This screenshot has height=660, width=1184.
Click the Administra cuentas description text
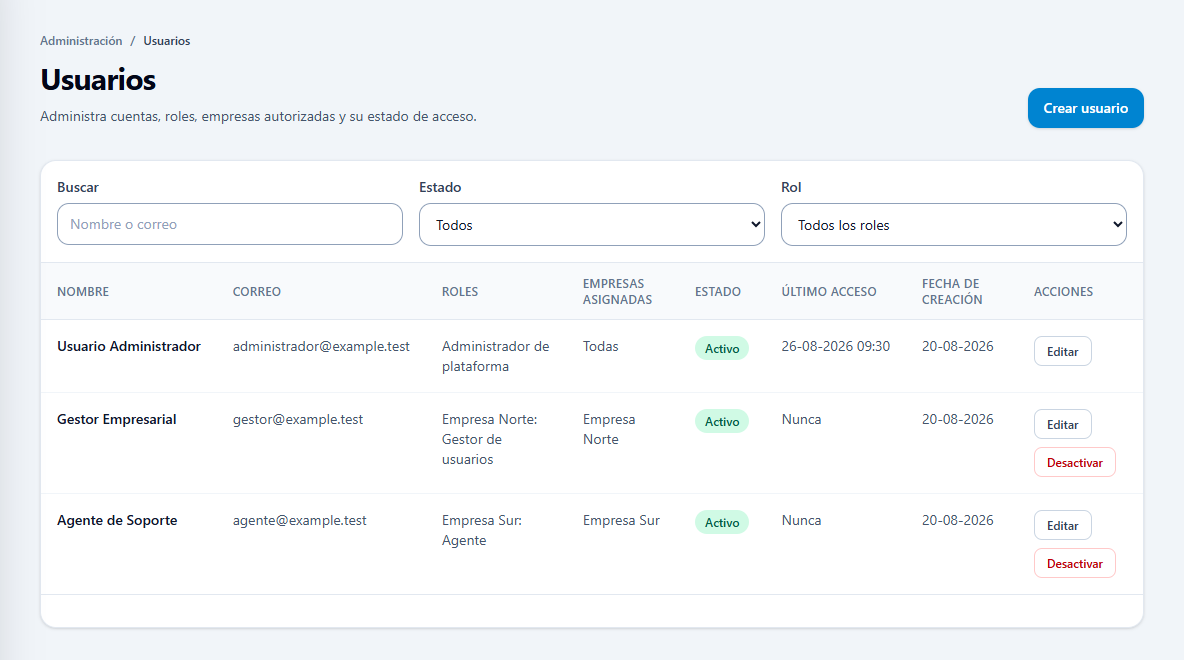pyautogui.click(x=258, y=116)
